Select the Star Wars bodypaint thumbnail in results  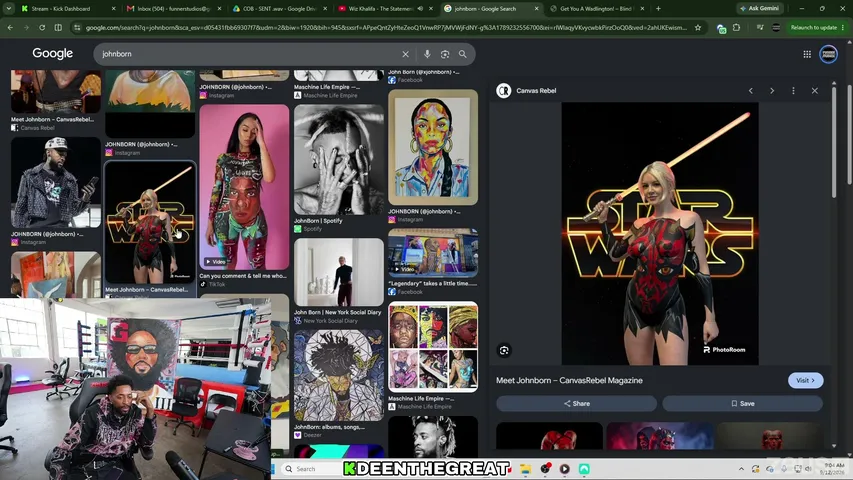coord(150,223)
